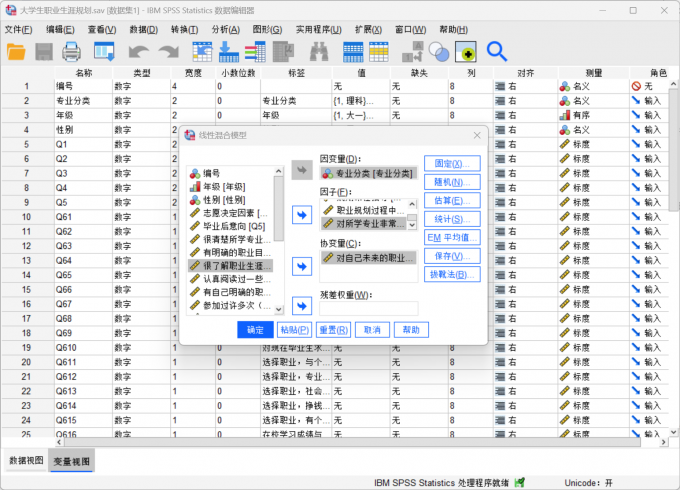Click the 残差权重(W) input field
The height and width of the screenshot is (490, 680).
click(x=369, y=308)
